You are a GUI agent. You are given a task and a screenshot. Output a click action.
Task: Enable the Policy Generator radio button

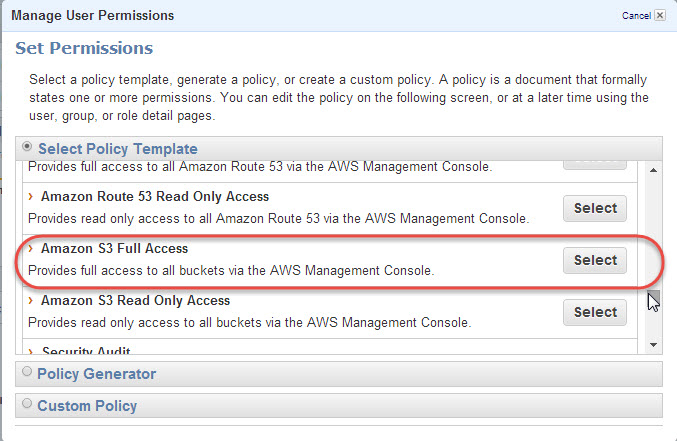[x=27, y=372]
